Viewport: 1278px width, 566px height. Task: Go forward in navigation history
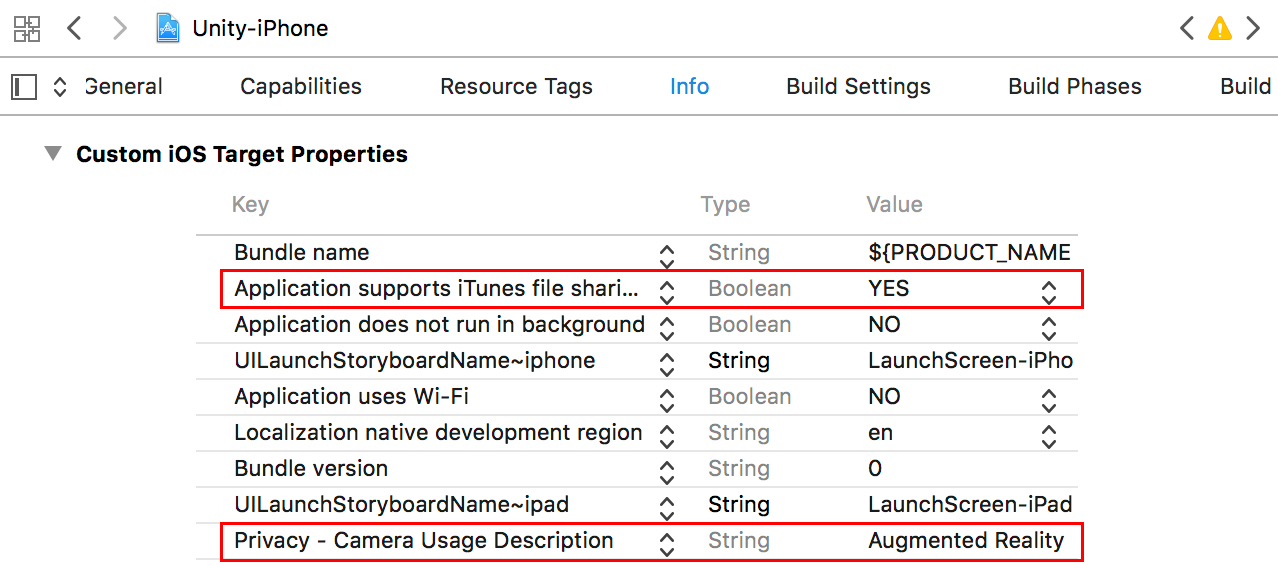click(120, 28)
